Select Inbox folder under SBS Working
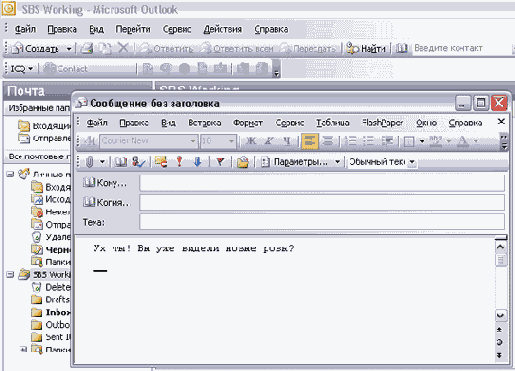This screenshot has height=371, width=515. (x=50, y=312)
